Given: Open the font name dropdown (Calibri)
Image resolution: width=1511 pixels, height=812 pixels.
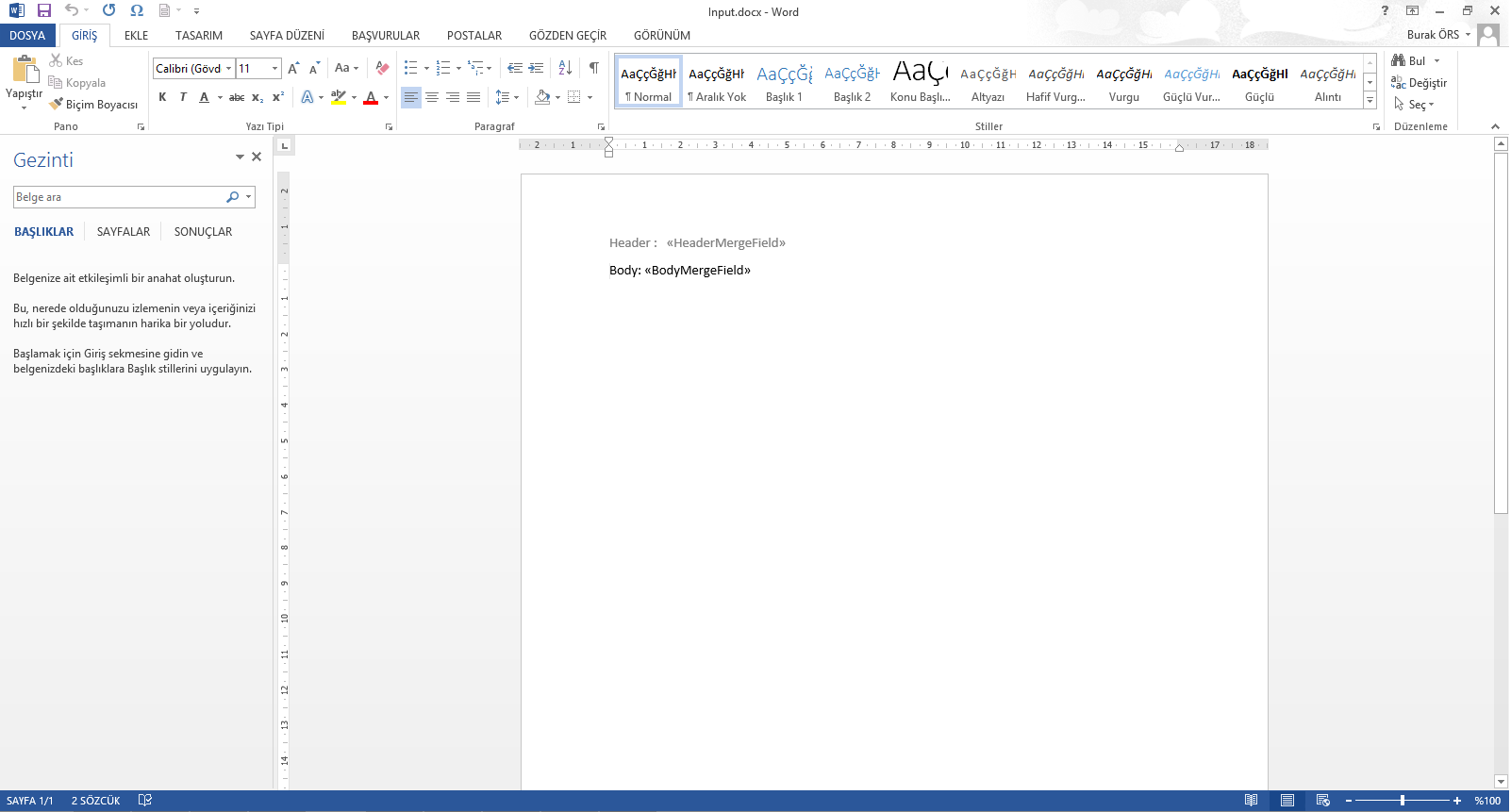Looking at the screenshot, I should (x=228, y=68).
